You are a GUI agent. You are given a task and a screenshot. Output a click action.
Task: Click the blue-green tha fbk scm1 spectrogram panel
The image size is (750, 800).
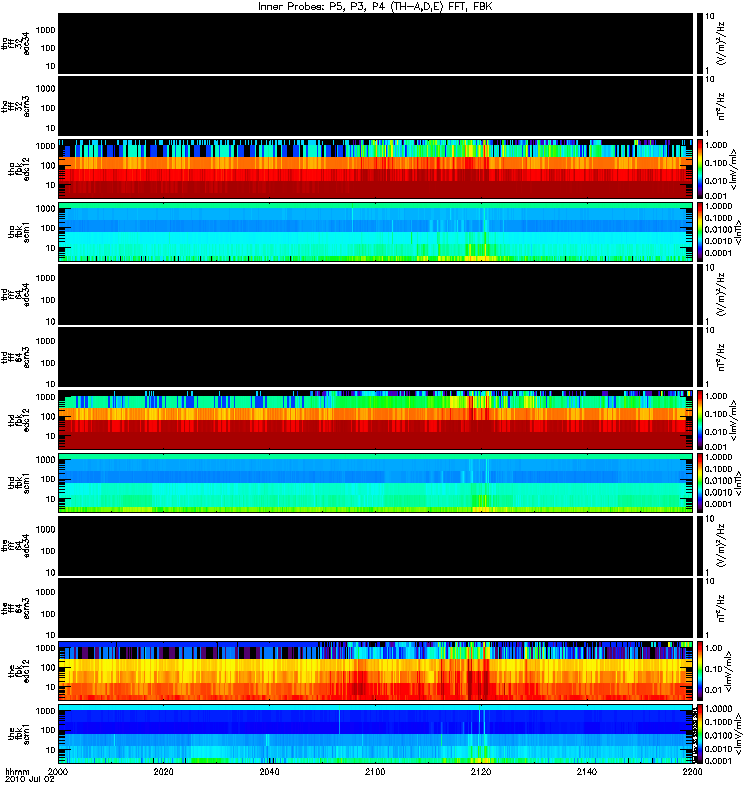tap(376, 232)
